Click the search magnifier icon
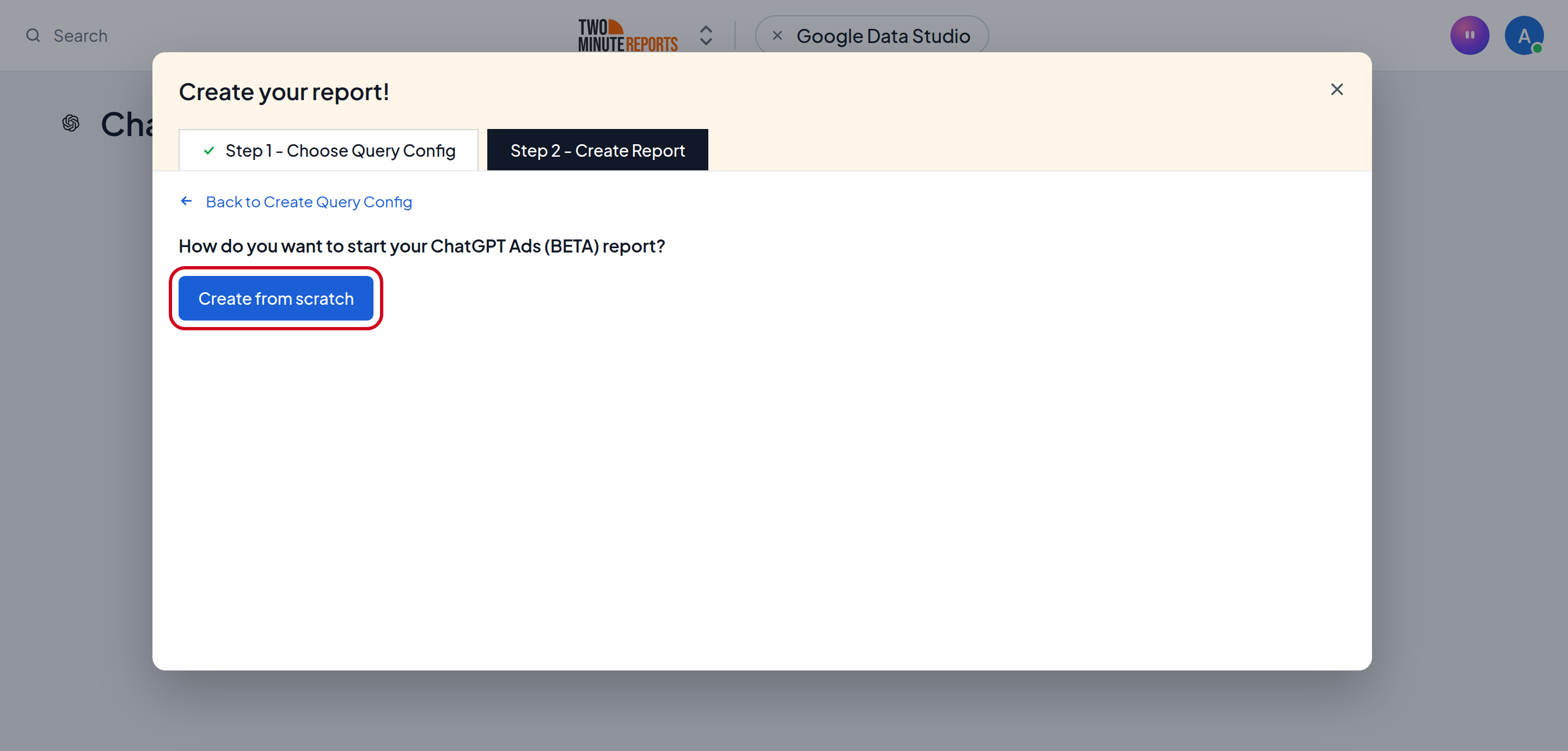The image size is (1568, 751). (x=33, y=35)
